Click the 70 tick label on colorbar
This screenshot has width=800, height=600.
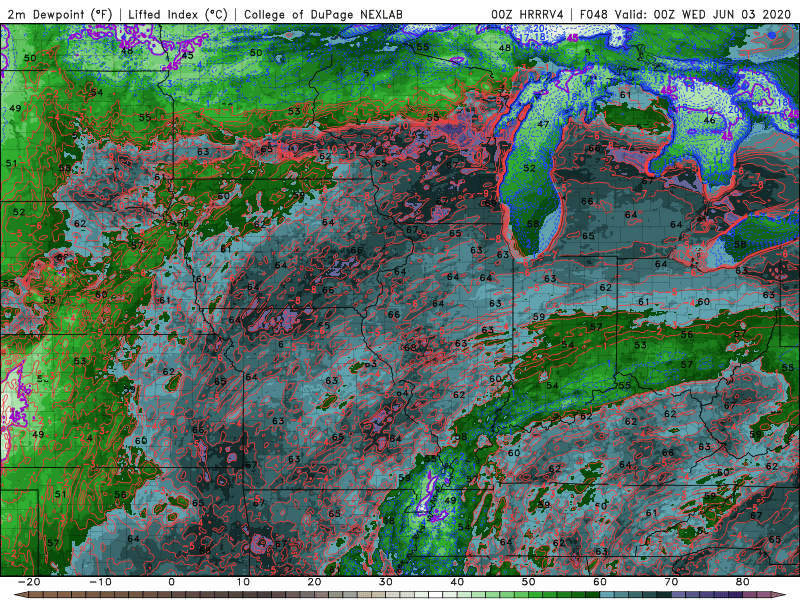(x=671, y=582)
